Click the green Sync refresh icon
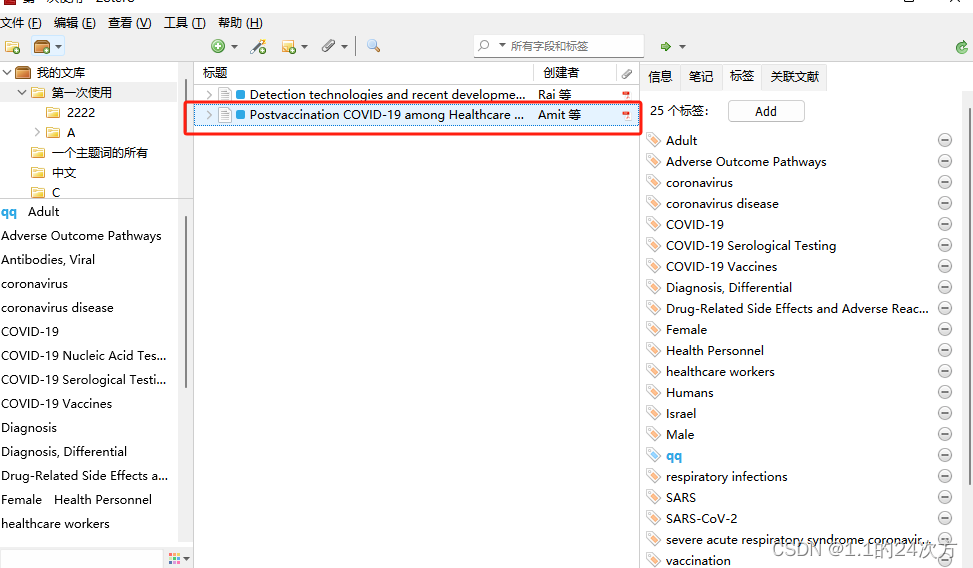The image size is (973, 568). 962,47
